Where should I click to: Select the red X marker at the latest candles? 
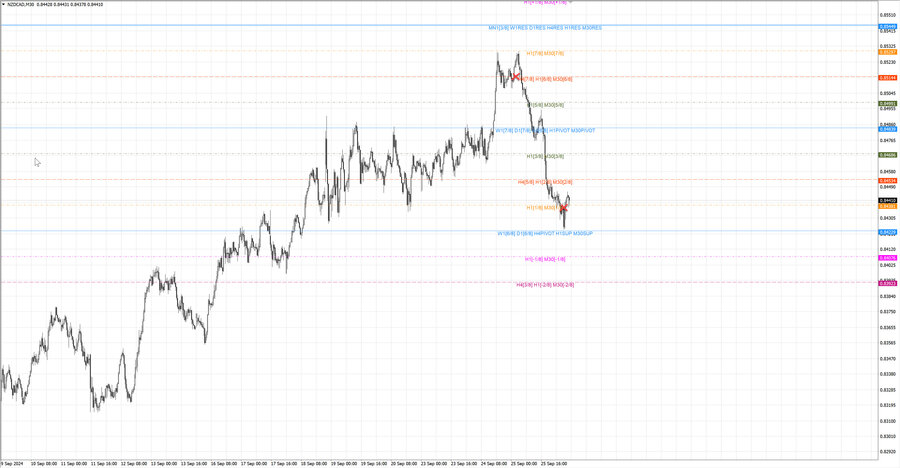563,208
